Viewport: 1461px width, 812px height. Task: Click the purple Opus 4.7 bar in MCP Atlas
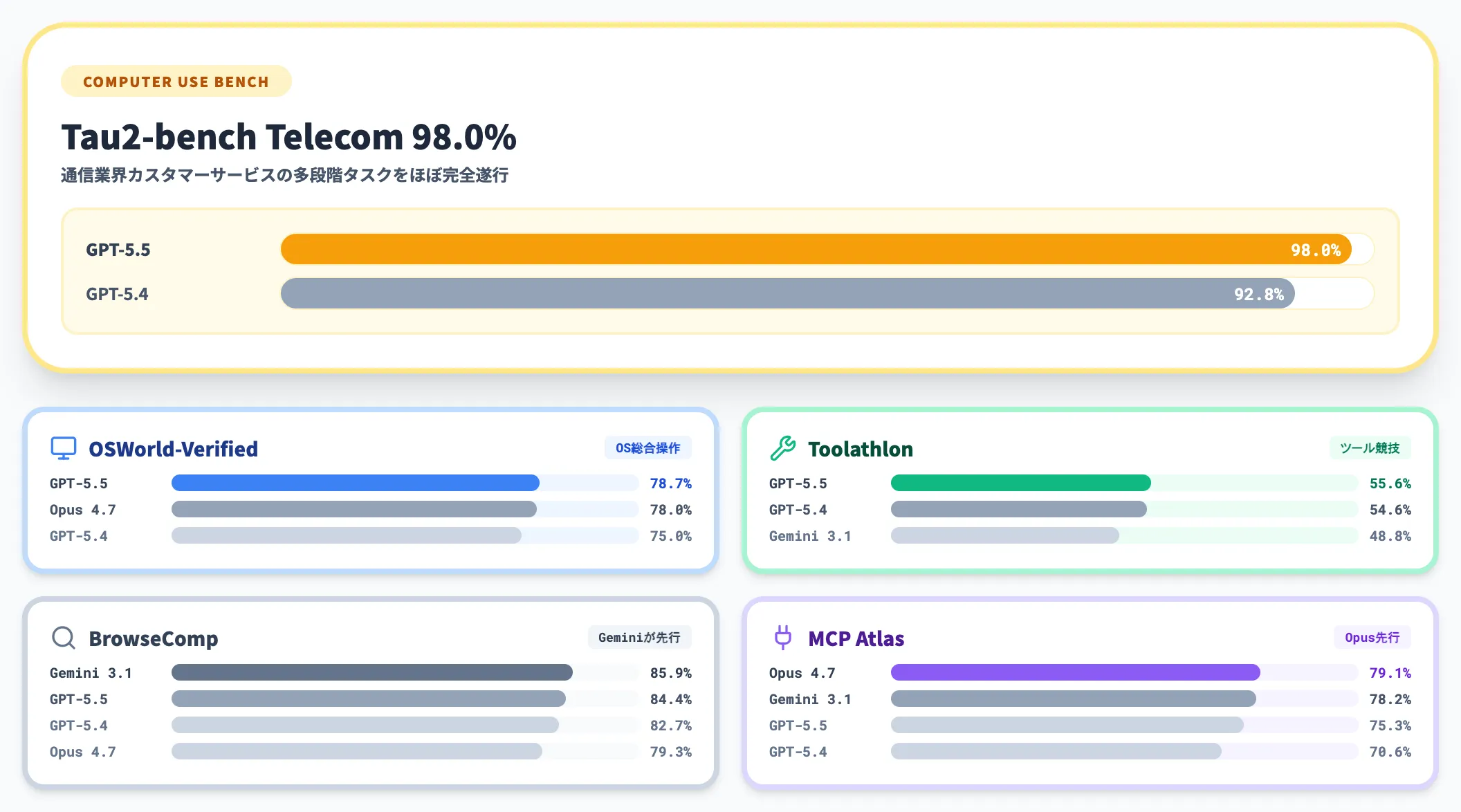(x=1075, y=672)
